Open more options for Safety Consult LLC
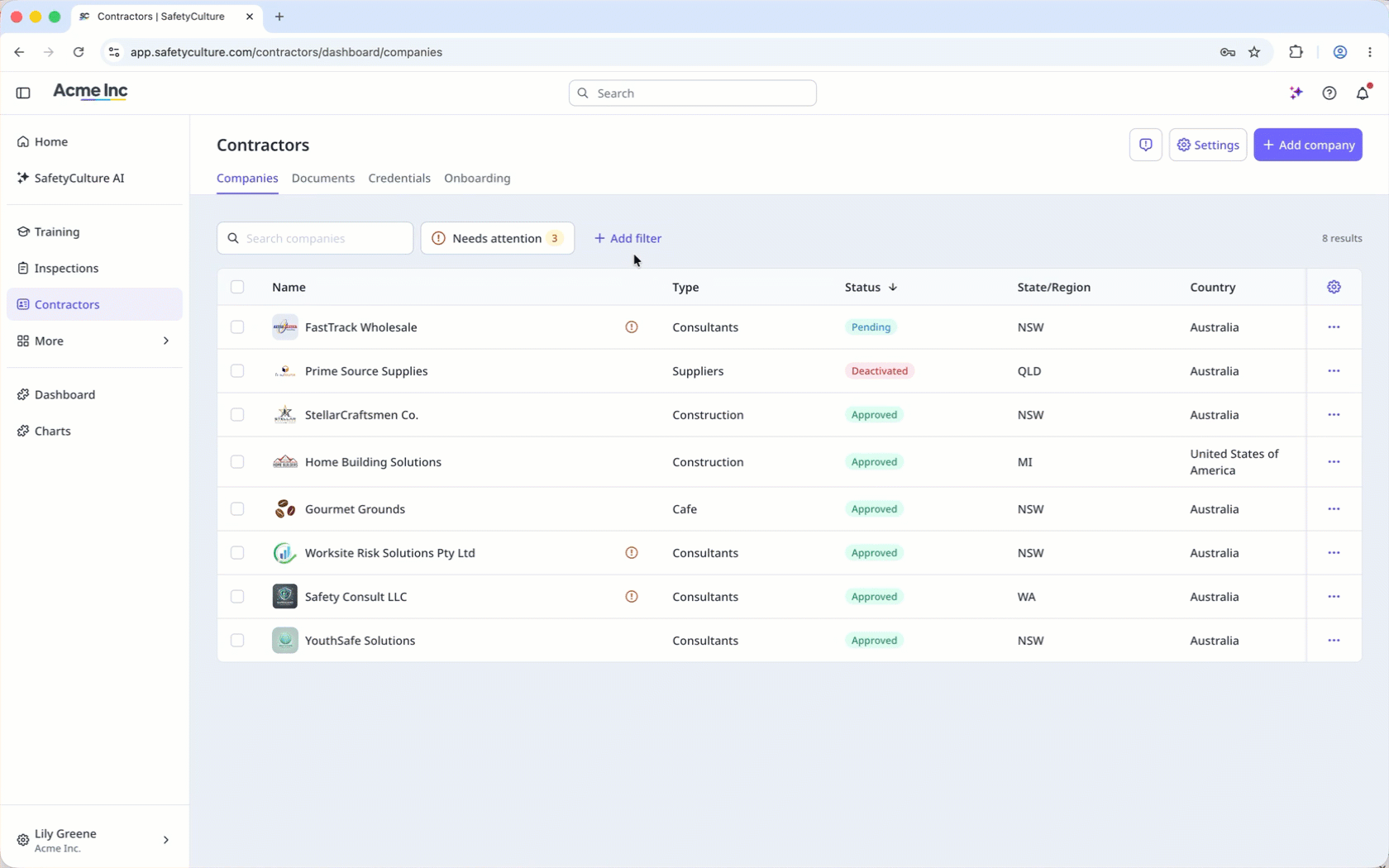 (x=1334, y=597)
